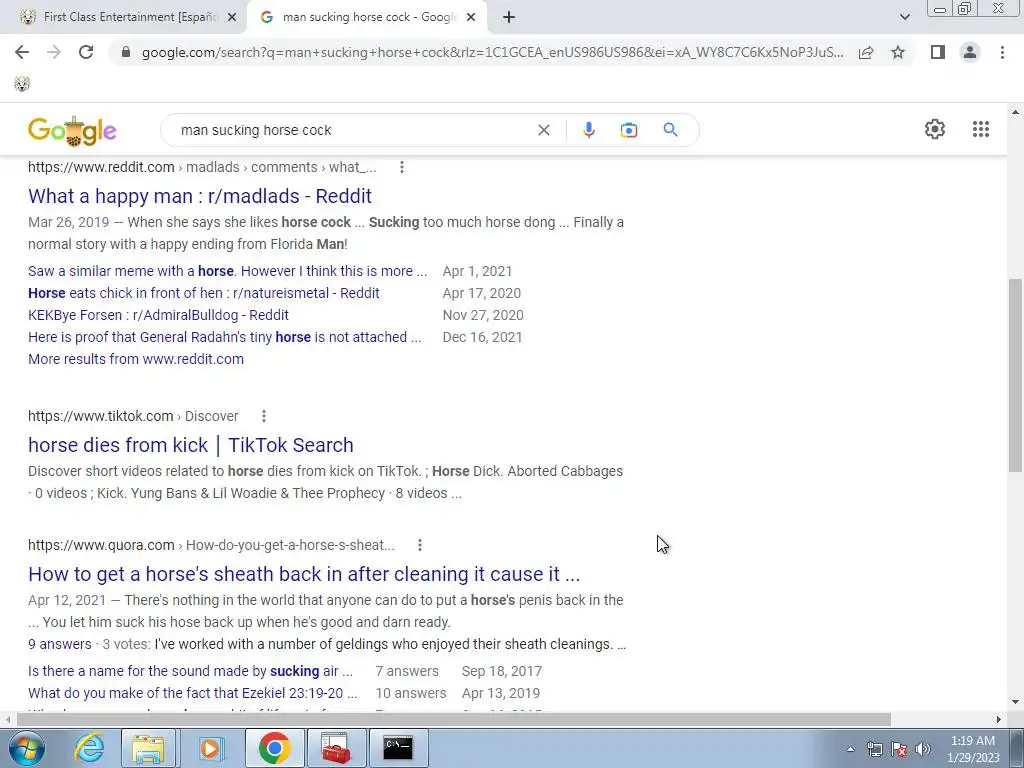Click the horizontal scrollbar thumb

[453, 719]
